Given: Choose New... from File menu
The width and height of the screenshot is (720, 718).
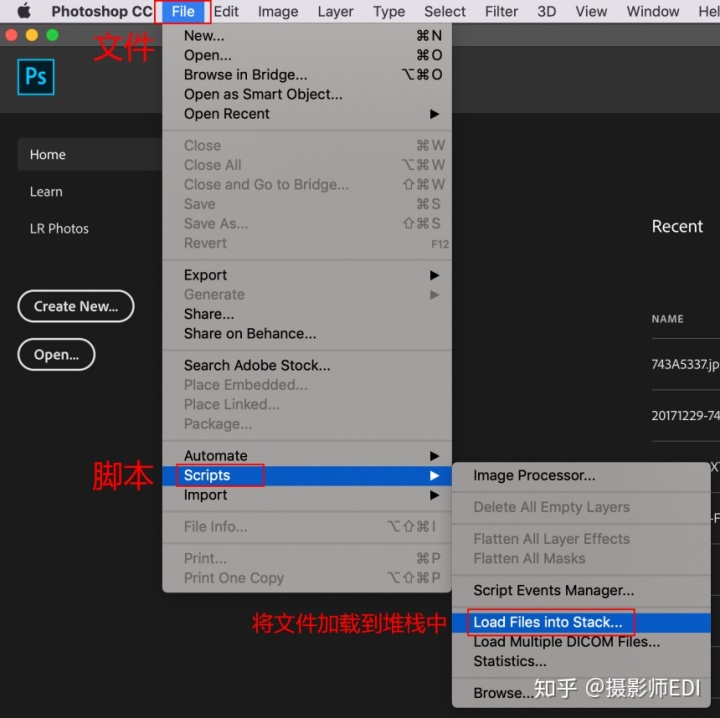Looking at the screenshot, I should click(307, 35).
